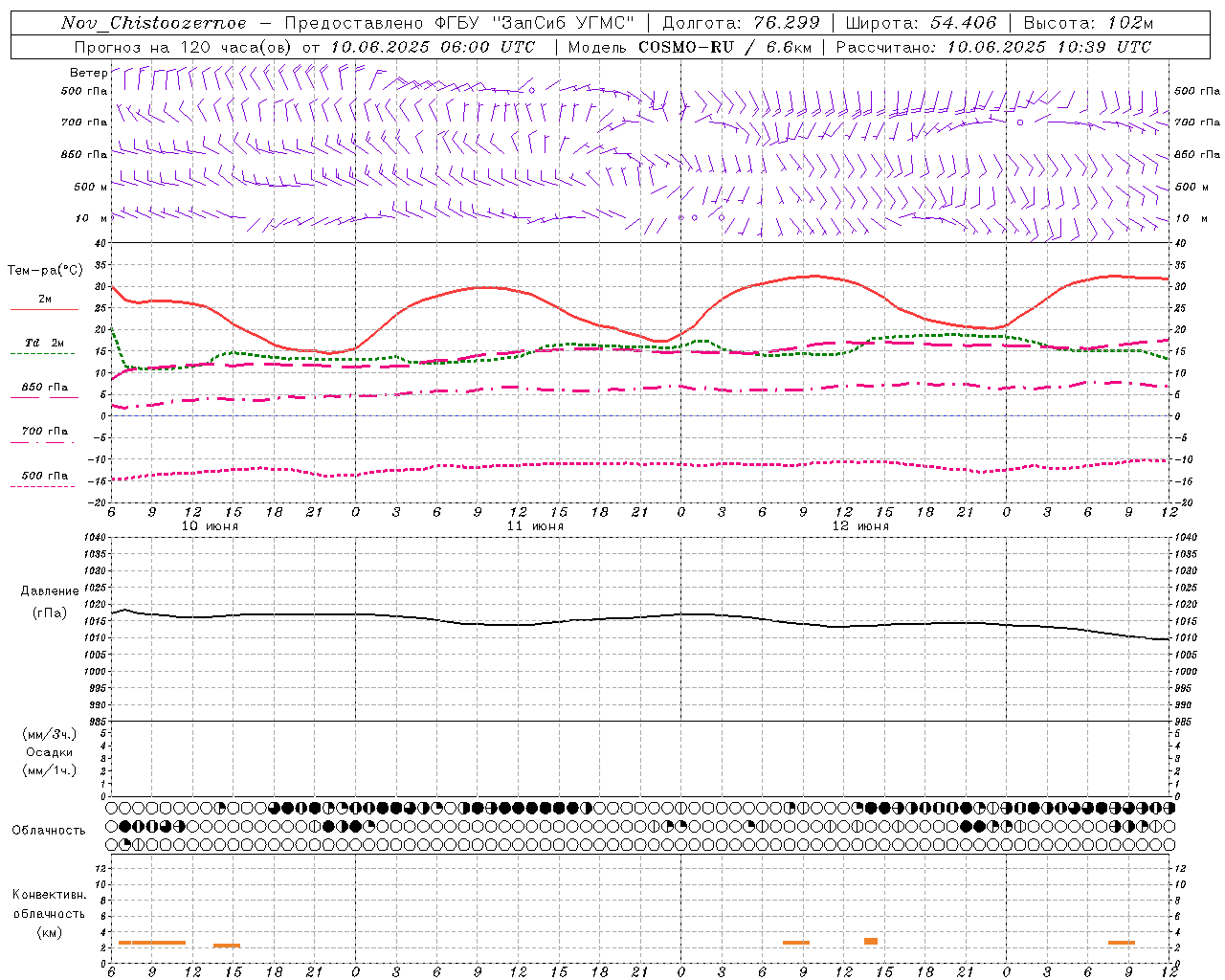
Task: Click the (км) convective cloud unit label
Action: coord(49,932)
